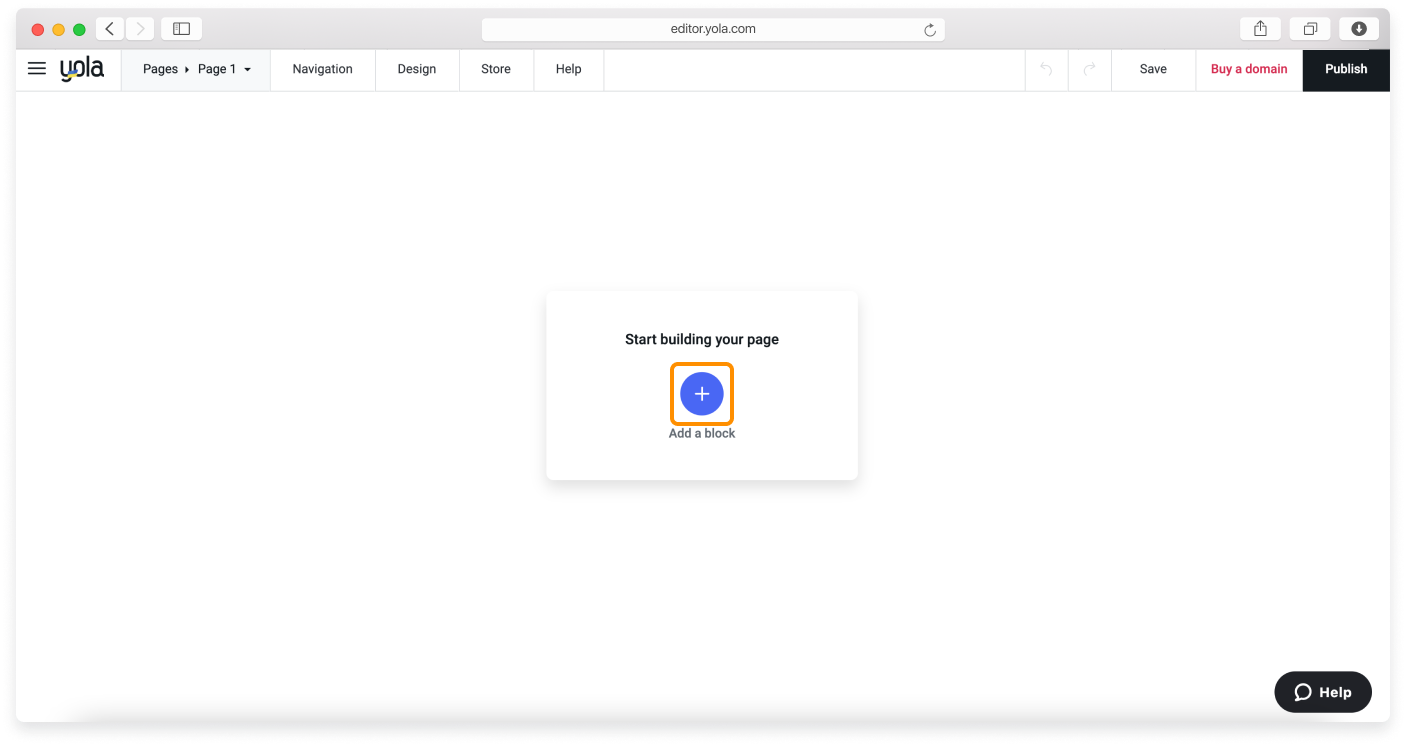This screenshot has height=746, width=1406.
Task: Go back with the browser back arrow
Action: click(110, 29)
